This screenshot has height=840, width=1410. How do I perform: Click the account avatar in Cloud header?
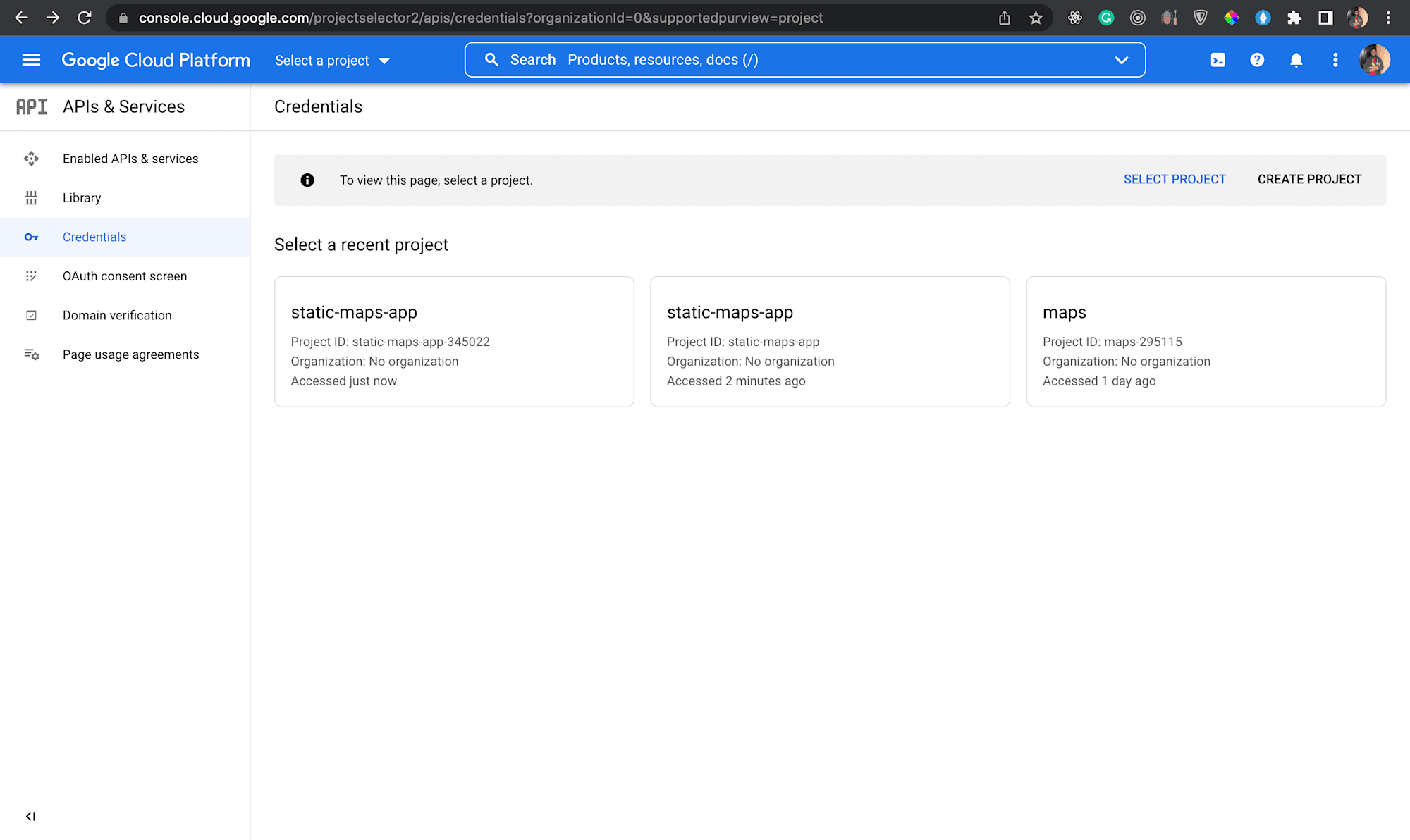(x=1374, y=60)
